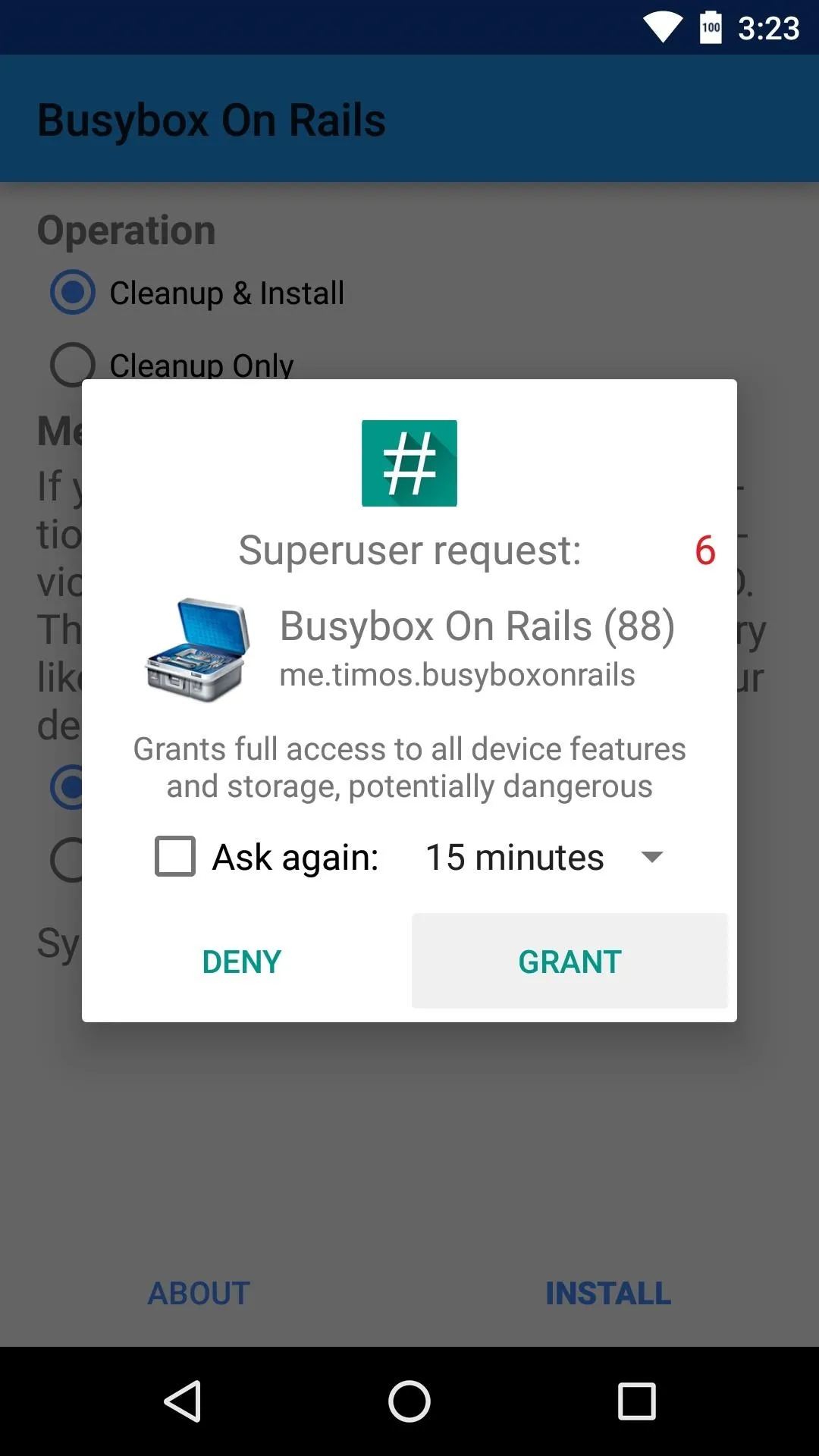This screenshot has height=1456, width=819.
Task: Tap the INSTALL button at bottom
Action: click(608, 1293)
